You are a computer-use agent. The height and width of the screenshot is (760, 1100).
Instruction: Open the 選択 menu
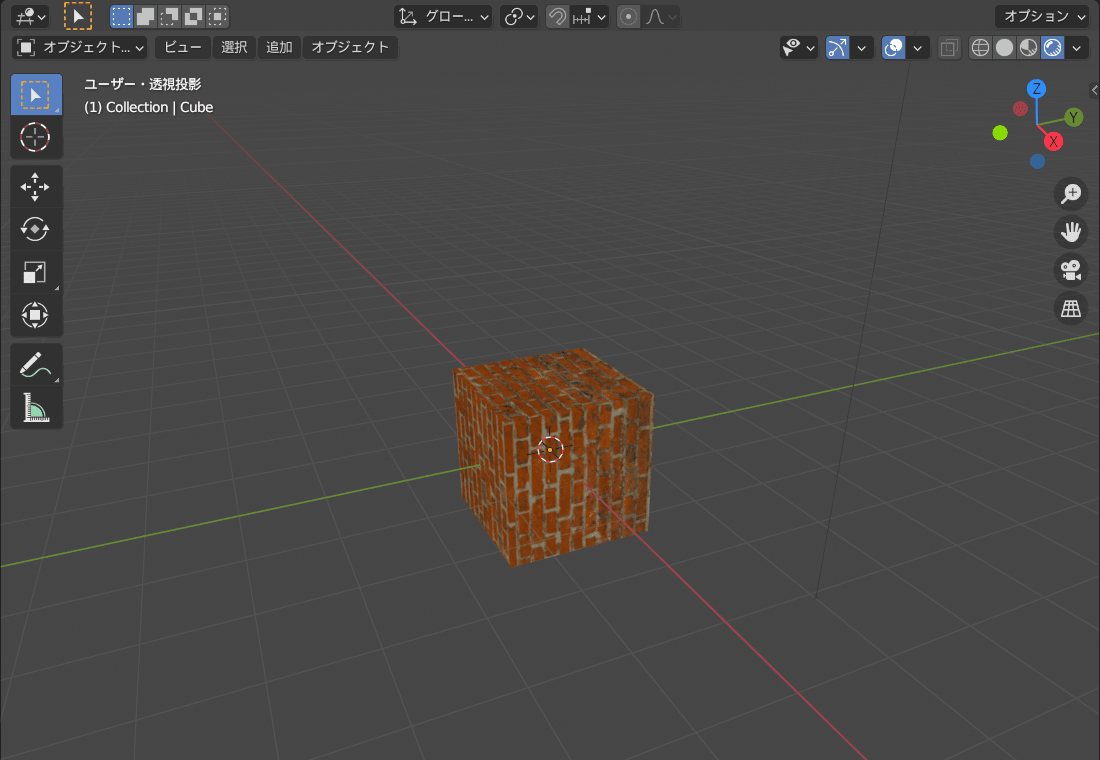coord(234,48)
